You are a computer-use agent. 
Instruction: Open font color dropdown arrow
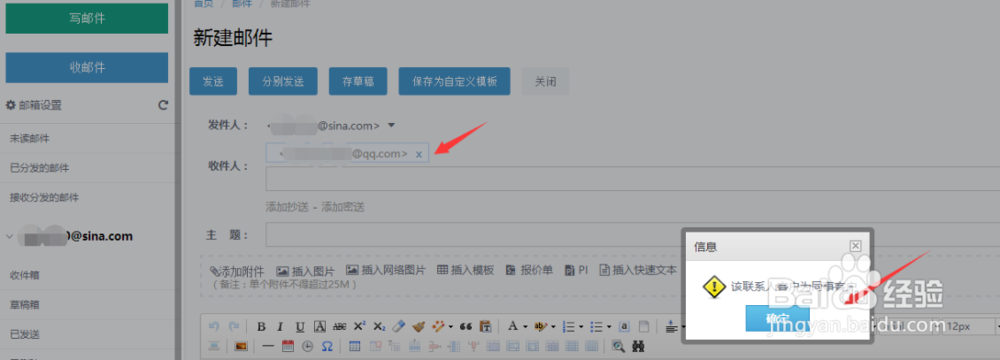click(x=526, y=326)
